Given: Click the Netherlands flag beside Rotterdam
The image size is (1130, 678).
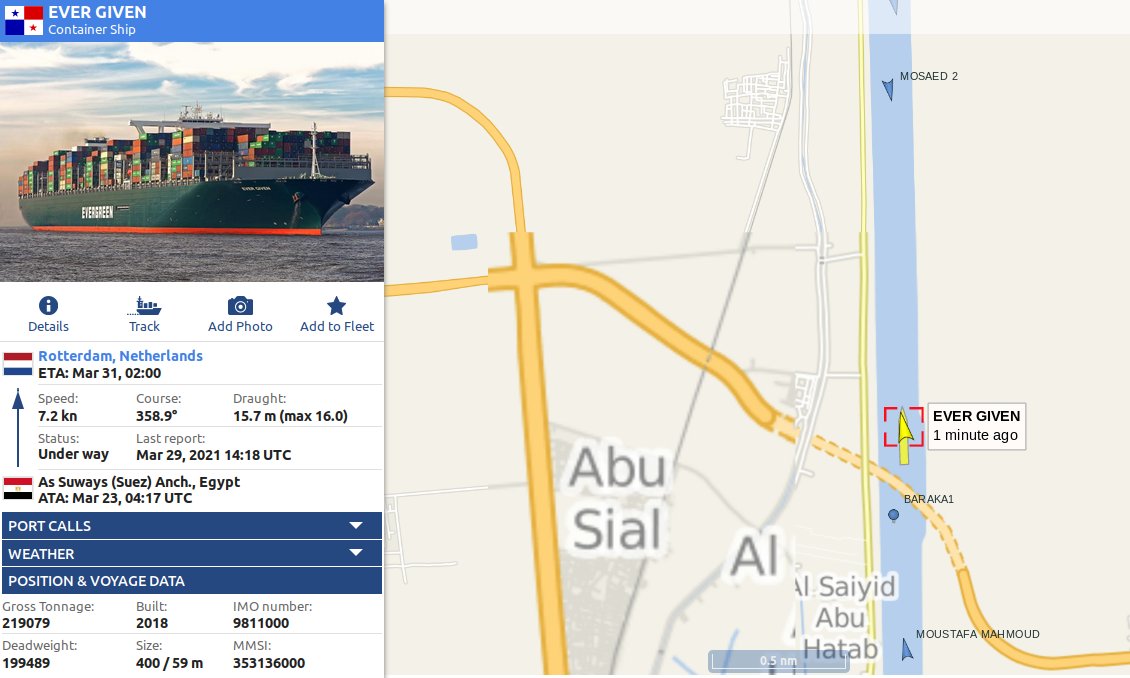Looking at the screenshot, I should [18, 364].
